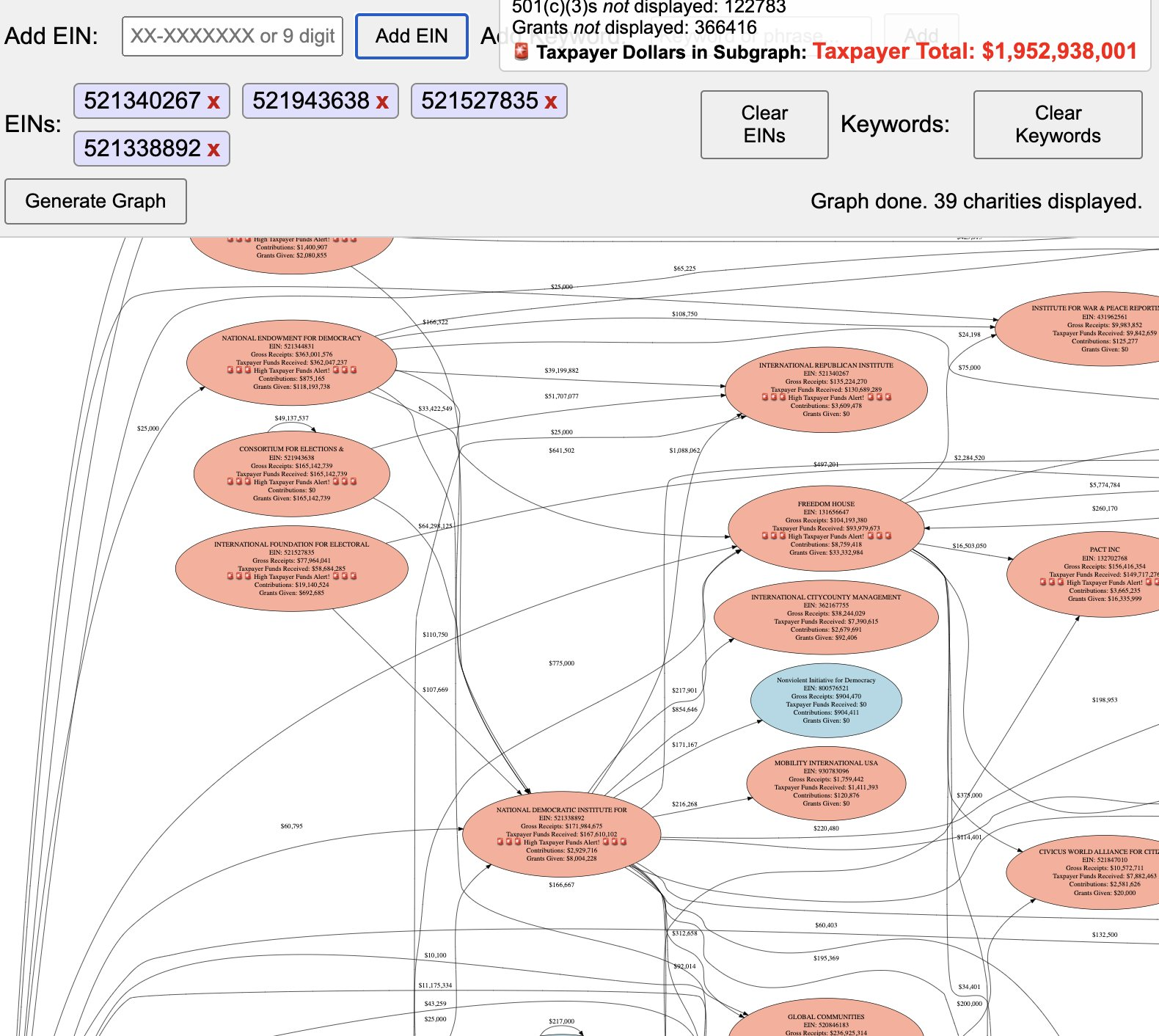Click Clear Keywords button
The height and width of the screenshot is (1036, 1159).
click(1058, 125)
